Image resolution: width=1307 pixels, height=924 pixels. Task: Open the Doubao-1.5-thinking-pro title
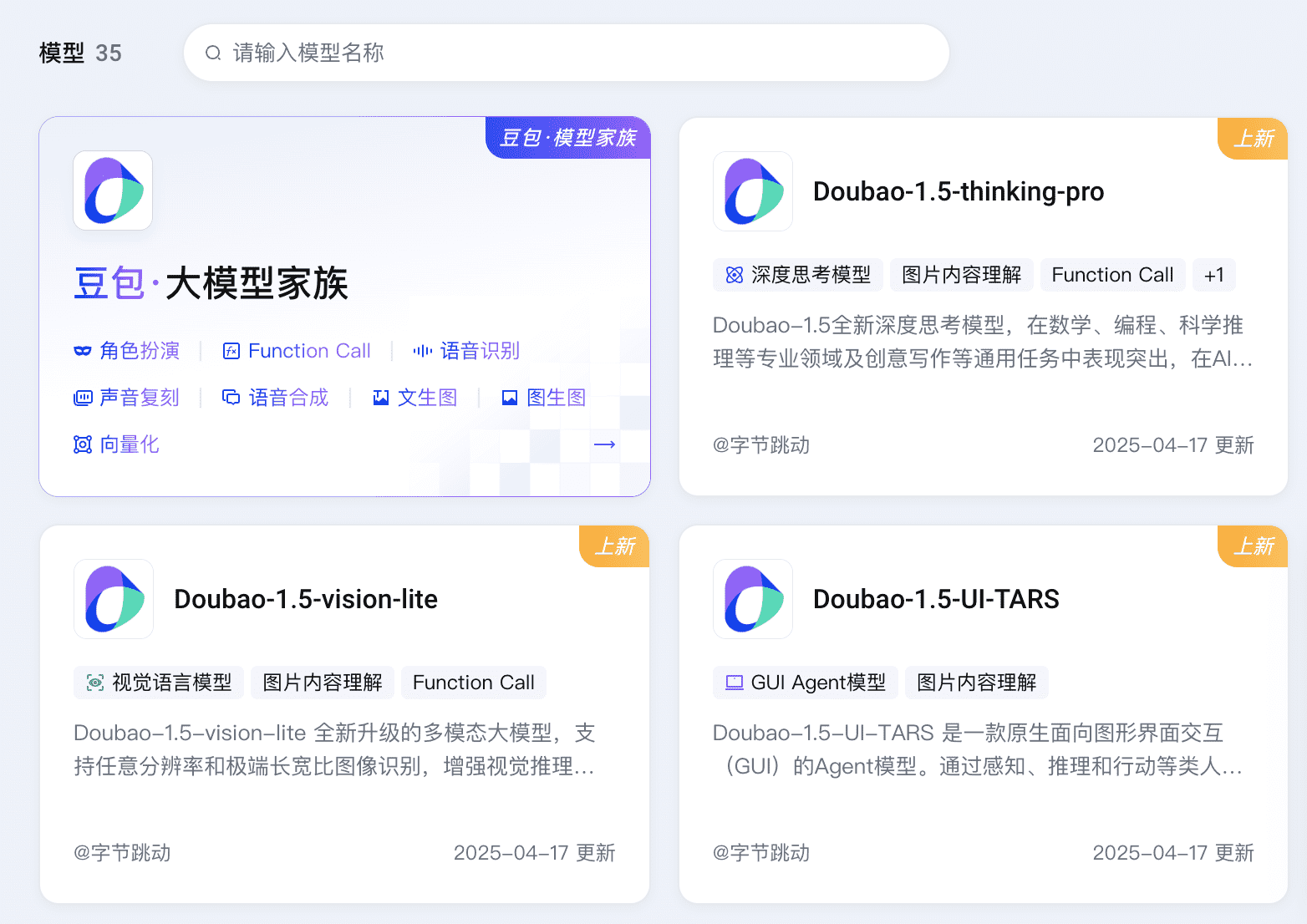tap(959, 191)
